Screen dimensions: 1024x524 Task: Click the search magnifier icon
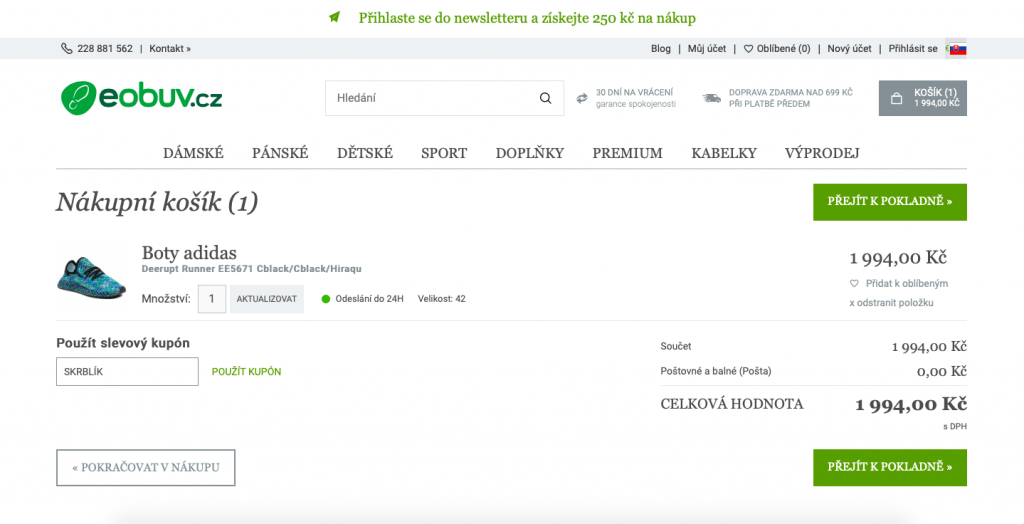pyautogui.click(x=545, y=99)
